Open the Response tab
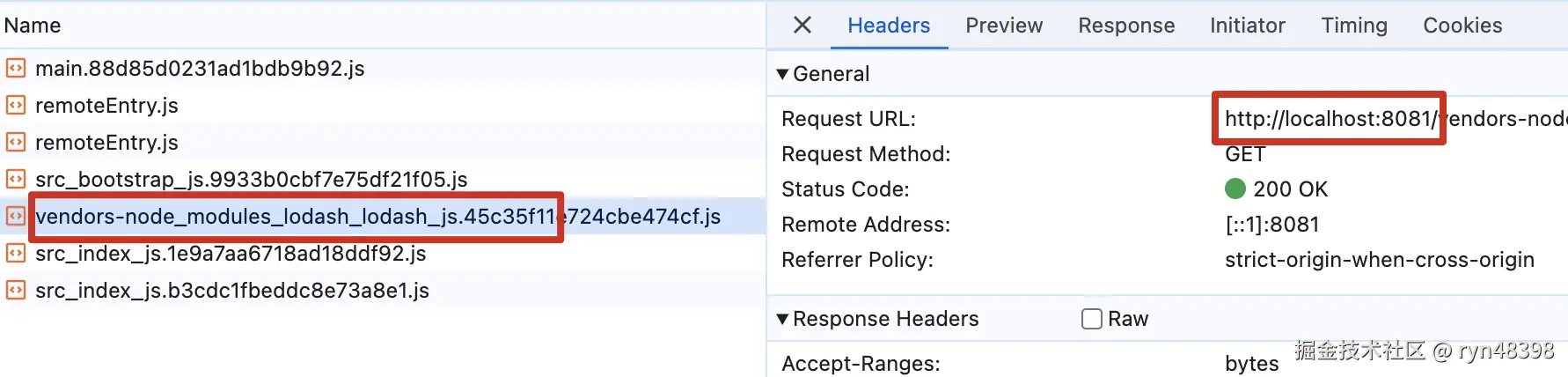The image size is (1568, 377). click(1126, 26)
